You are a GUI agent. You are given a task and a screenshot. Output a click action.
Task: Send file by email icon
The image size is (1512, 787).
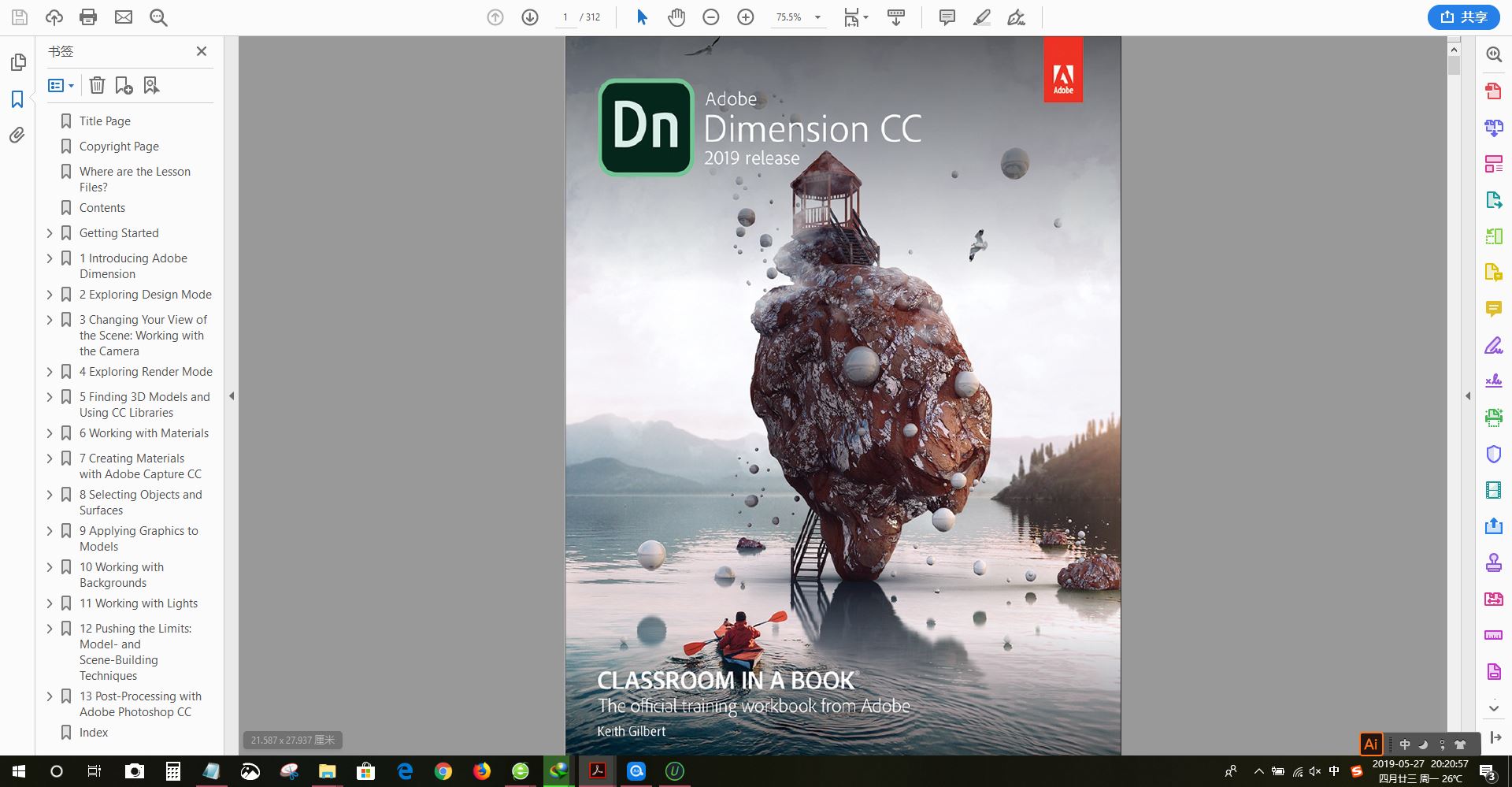[x=124, y=17]
